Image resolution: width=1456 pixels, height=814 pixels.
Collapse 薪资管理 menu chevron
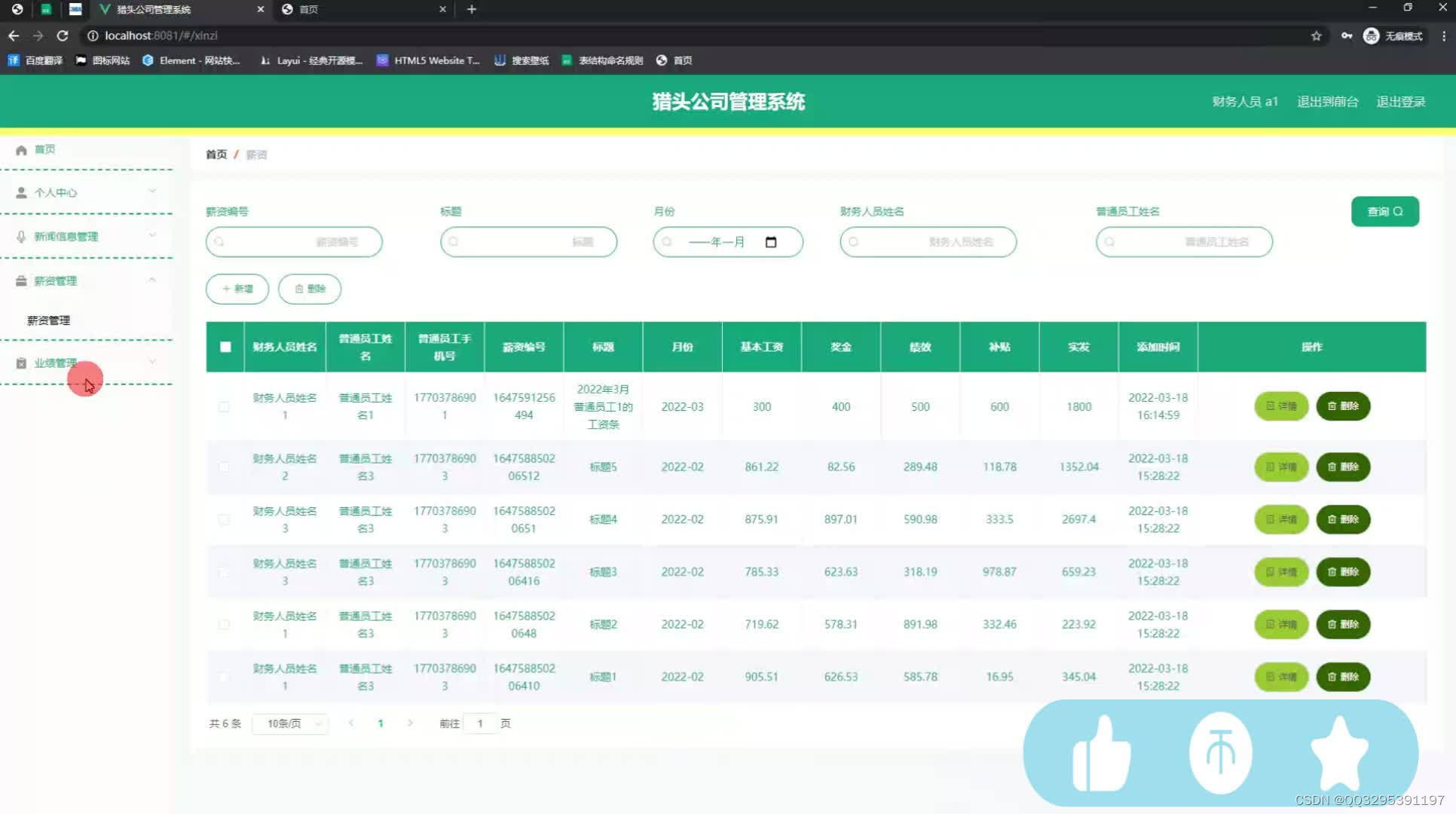click(x=152, y=280)
